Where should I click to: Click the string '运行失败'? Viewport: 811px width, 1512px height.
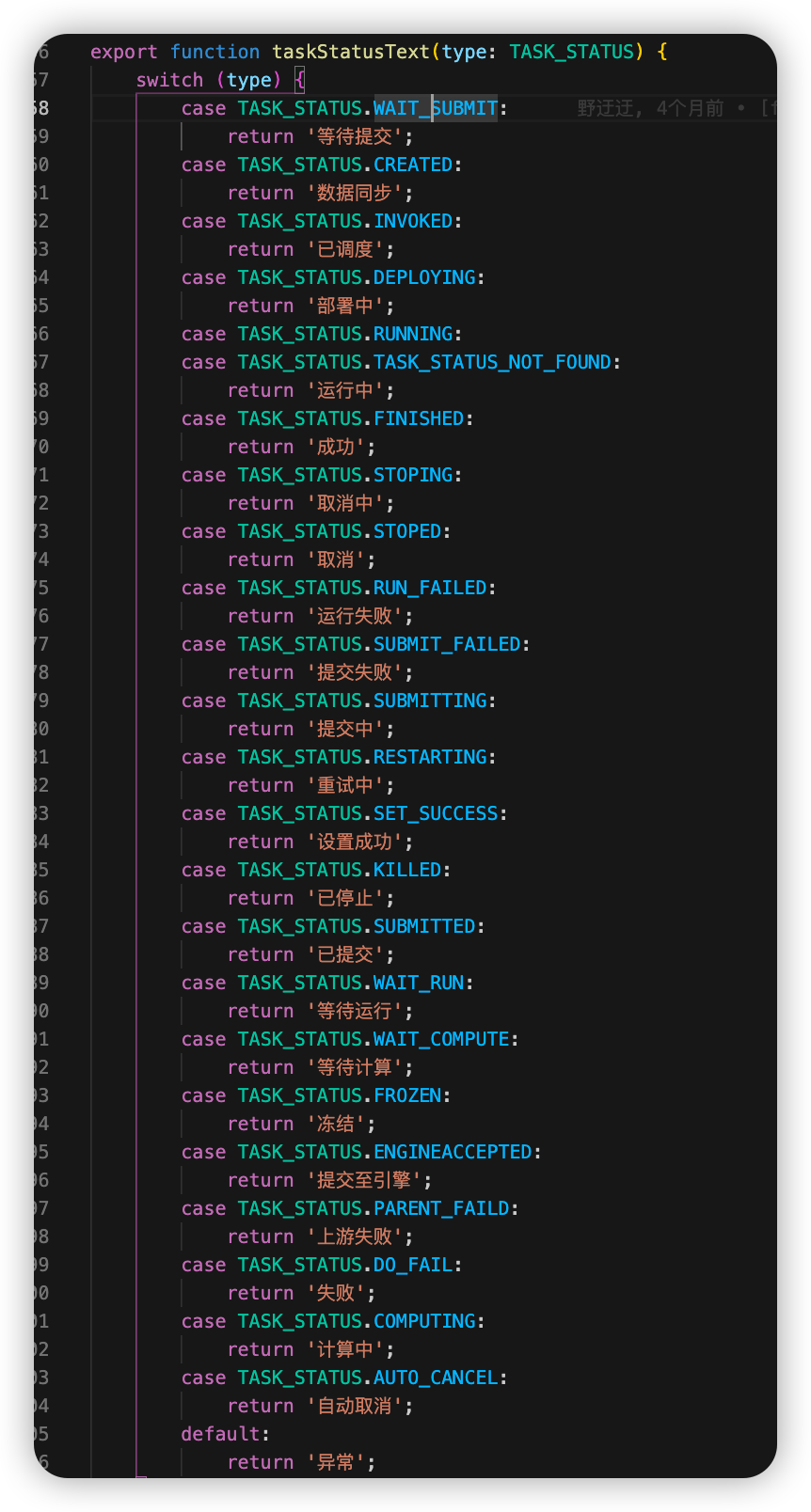point(355,616)
